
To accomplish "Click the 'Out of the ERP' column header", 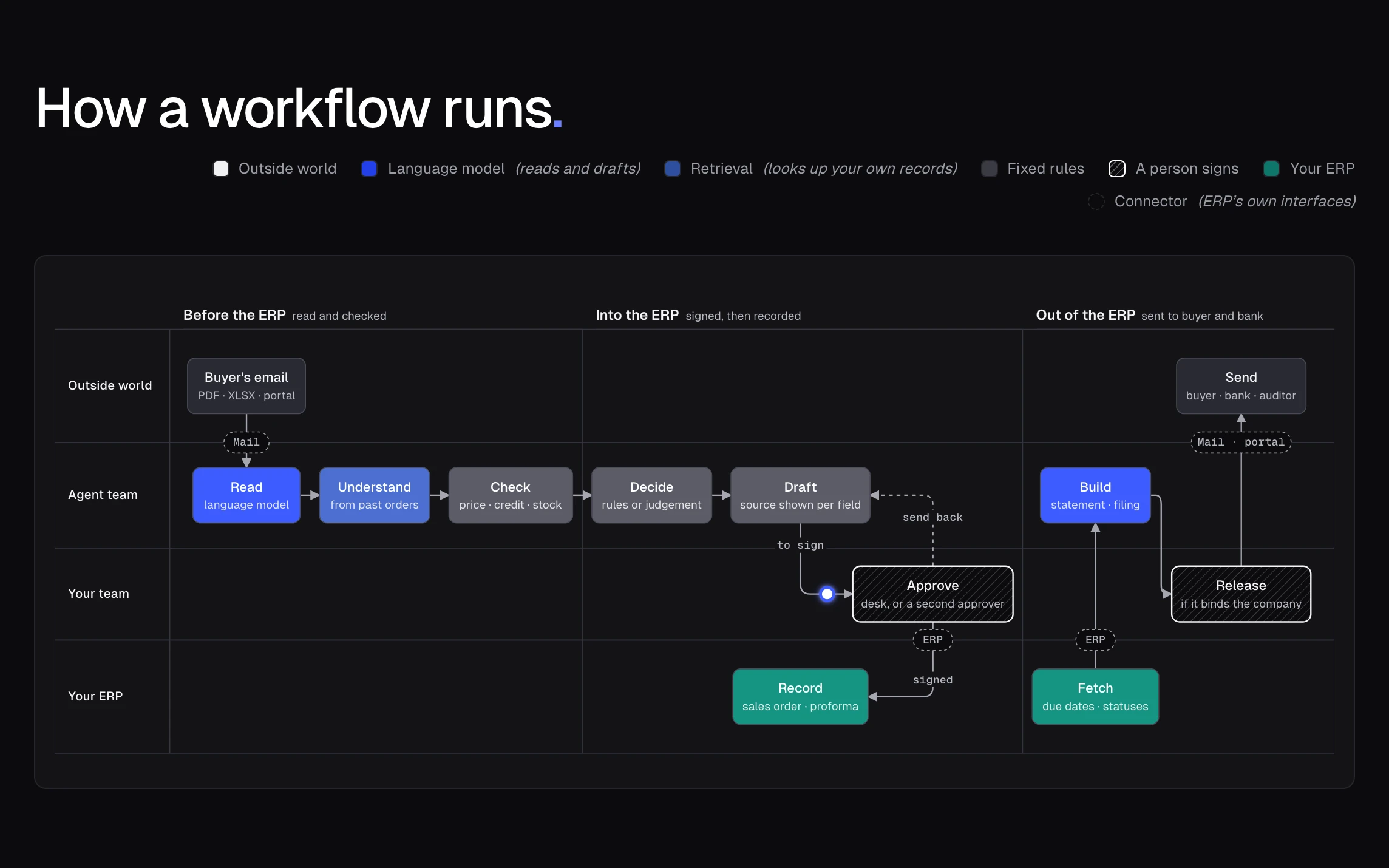I will [x=1085, y=316].
